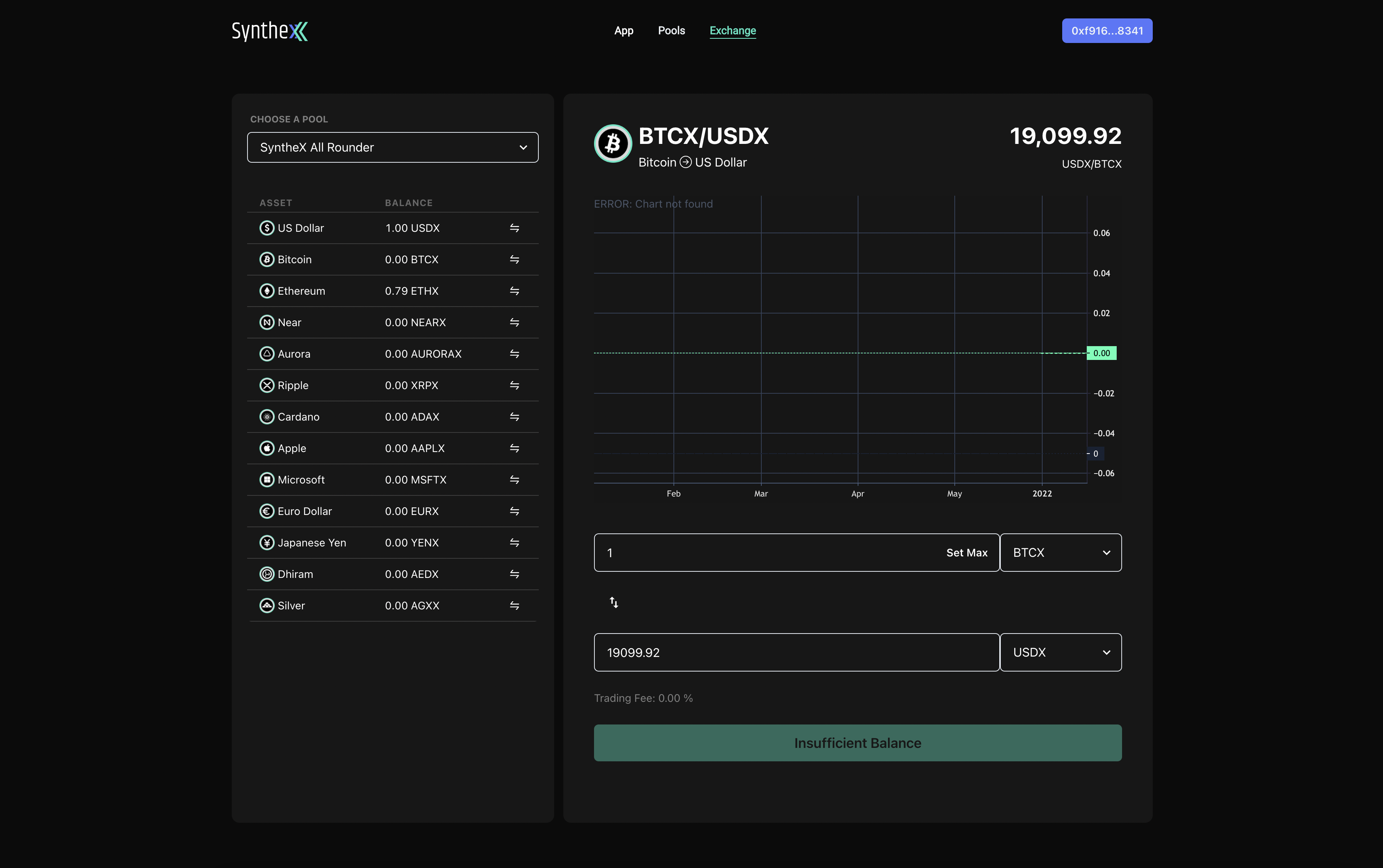Image resolution: width=1383 pixels, height=868 pixels.
Task: Flip input and output tokens with arrows
Action: [614, 602]
